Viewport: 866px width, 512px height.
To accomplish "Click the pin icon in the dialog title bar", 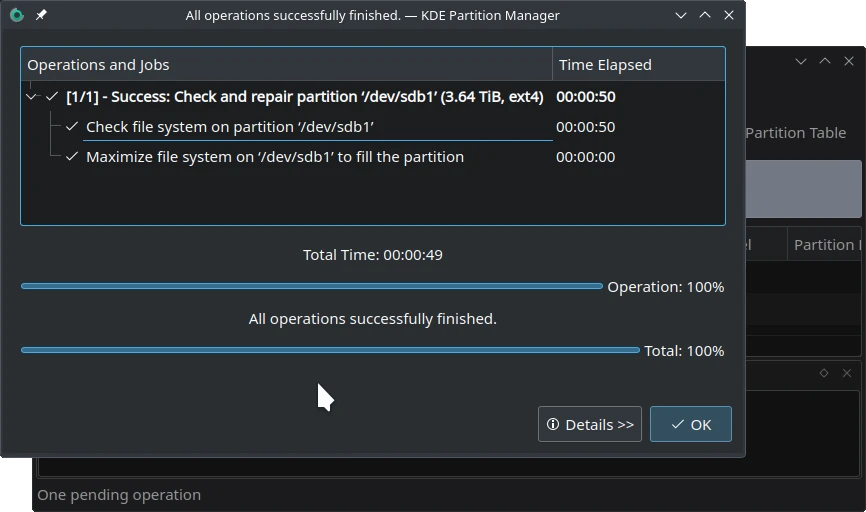I will 41,15.
